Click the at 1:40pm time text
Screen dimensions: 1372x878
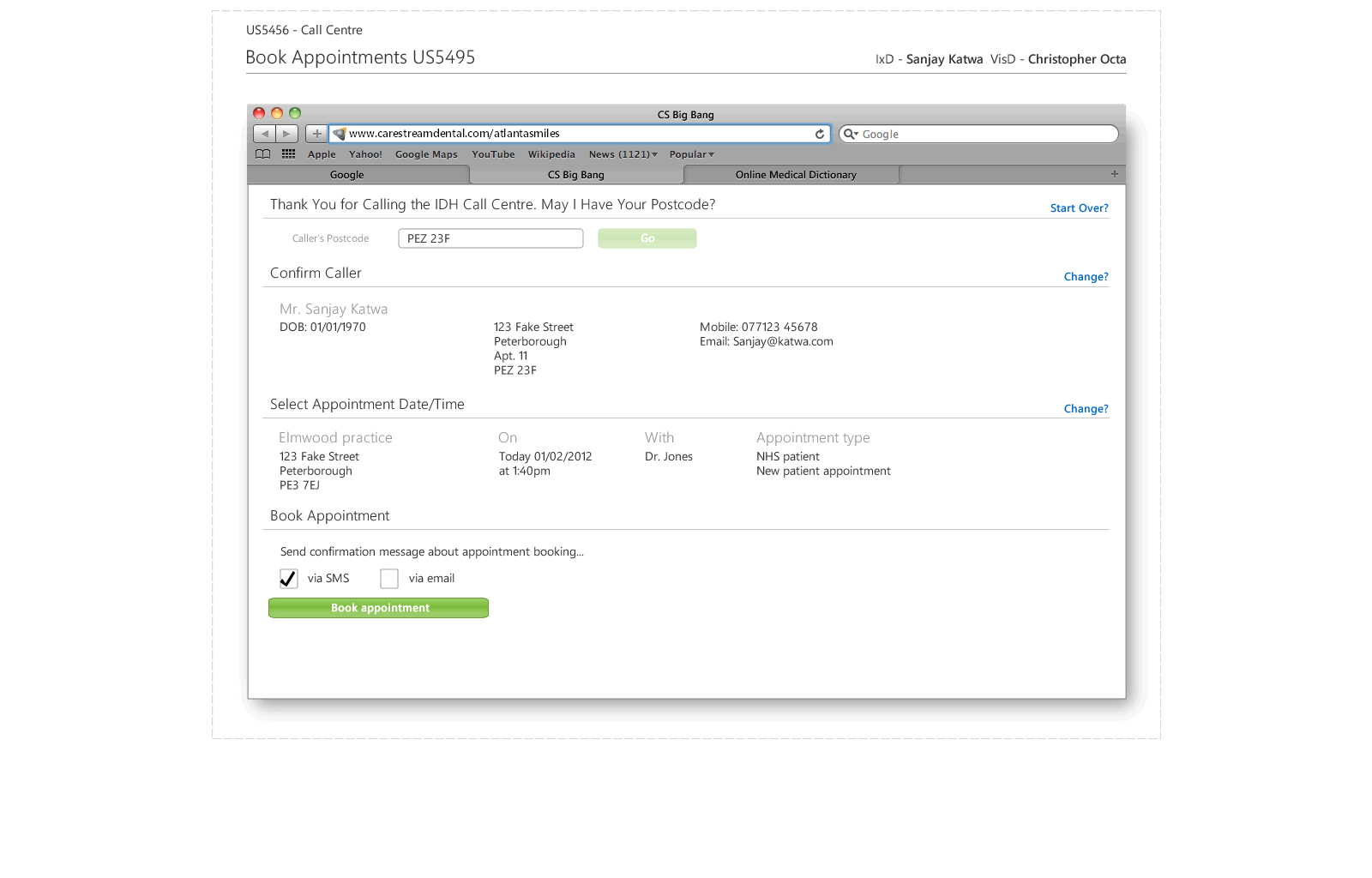tap(525, 472)
